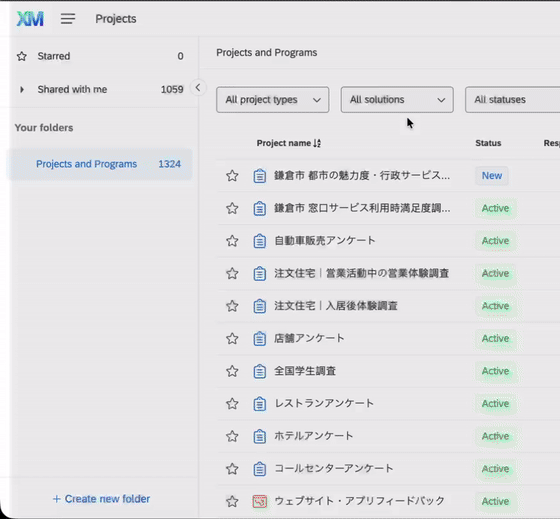Click the survey icon of 鎌倉市 窓口サービス row

(x=260, y=208)
